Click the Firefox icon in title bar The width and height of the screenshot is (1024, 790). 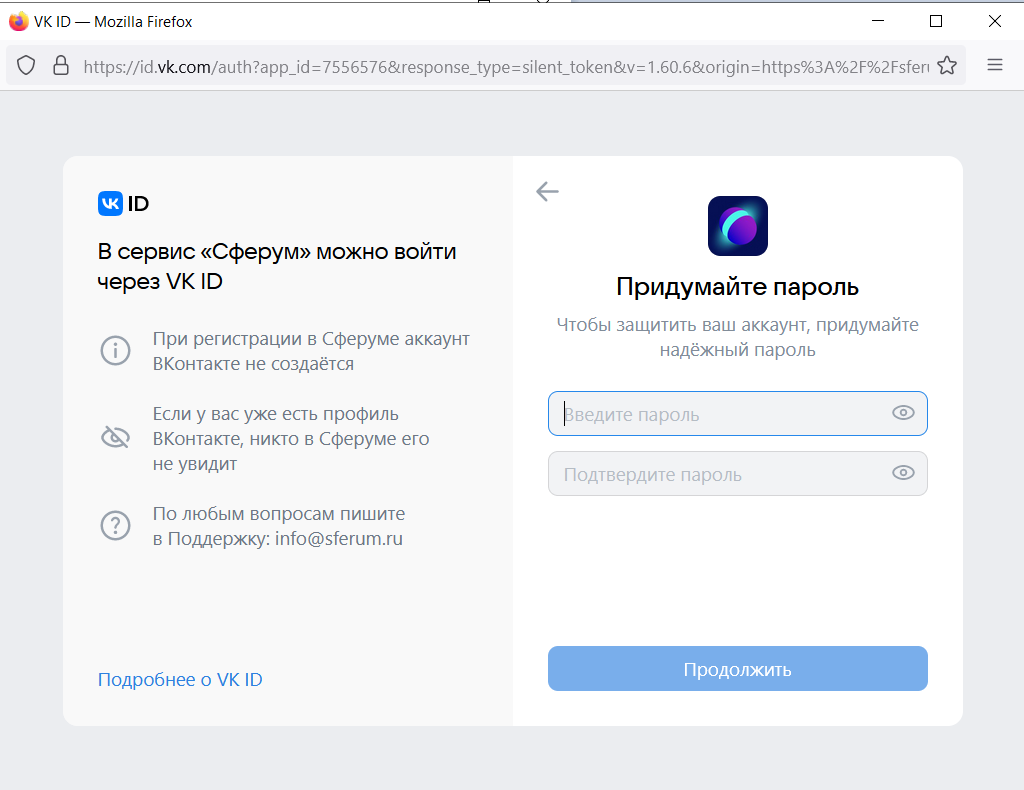click(x=18, y=21)
